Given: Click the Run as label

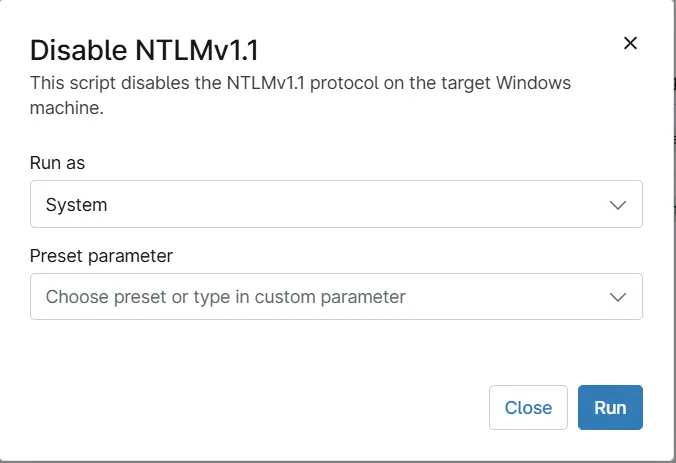Looking at the screenshot, I should (65, 163).
